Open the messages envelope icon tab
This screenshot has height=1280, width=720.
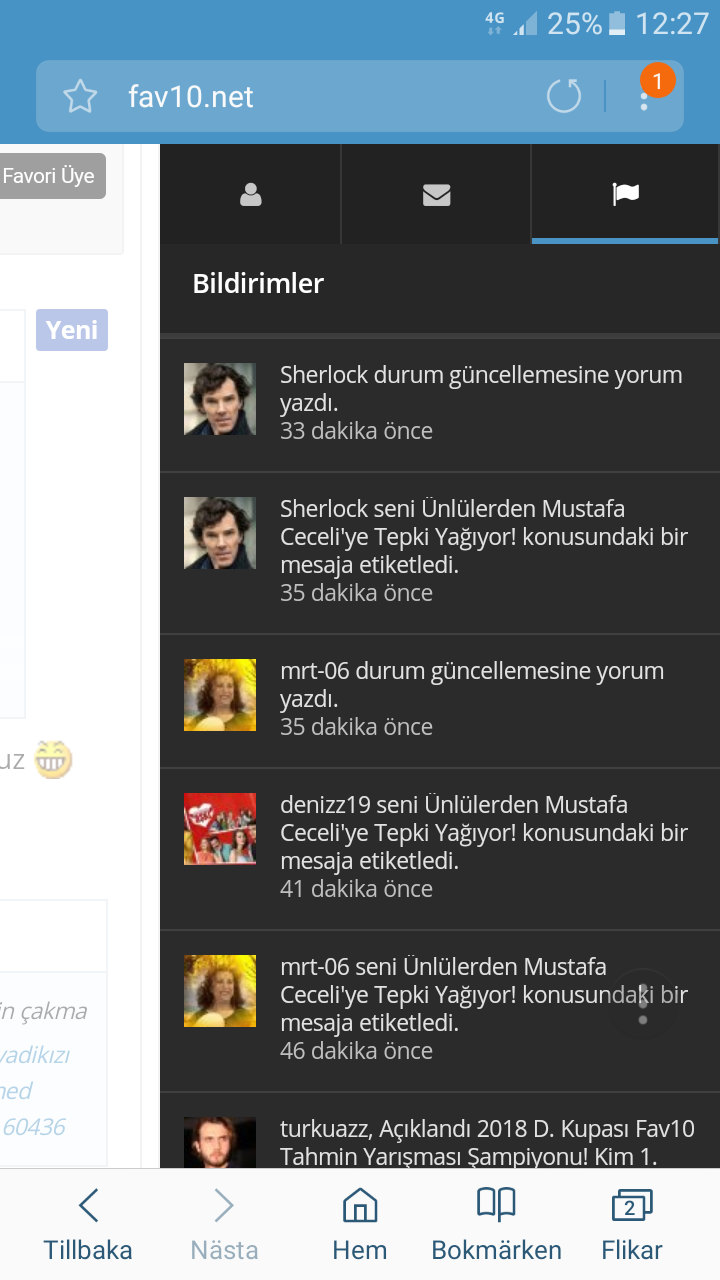[x=436, y=194]
